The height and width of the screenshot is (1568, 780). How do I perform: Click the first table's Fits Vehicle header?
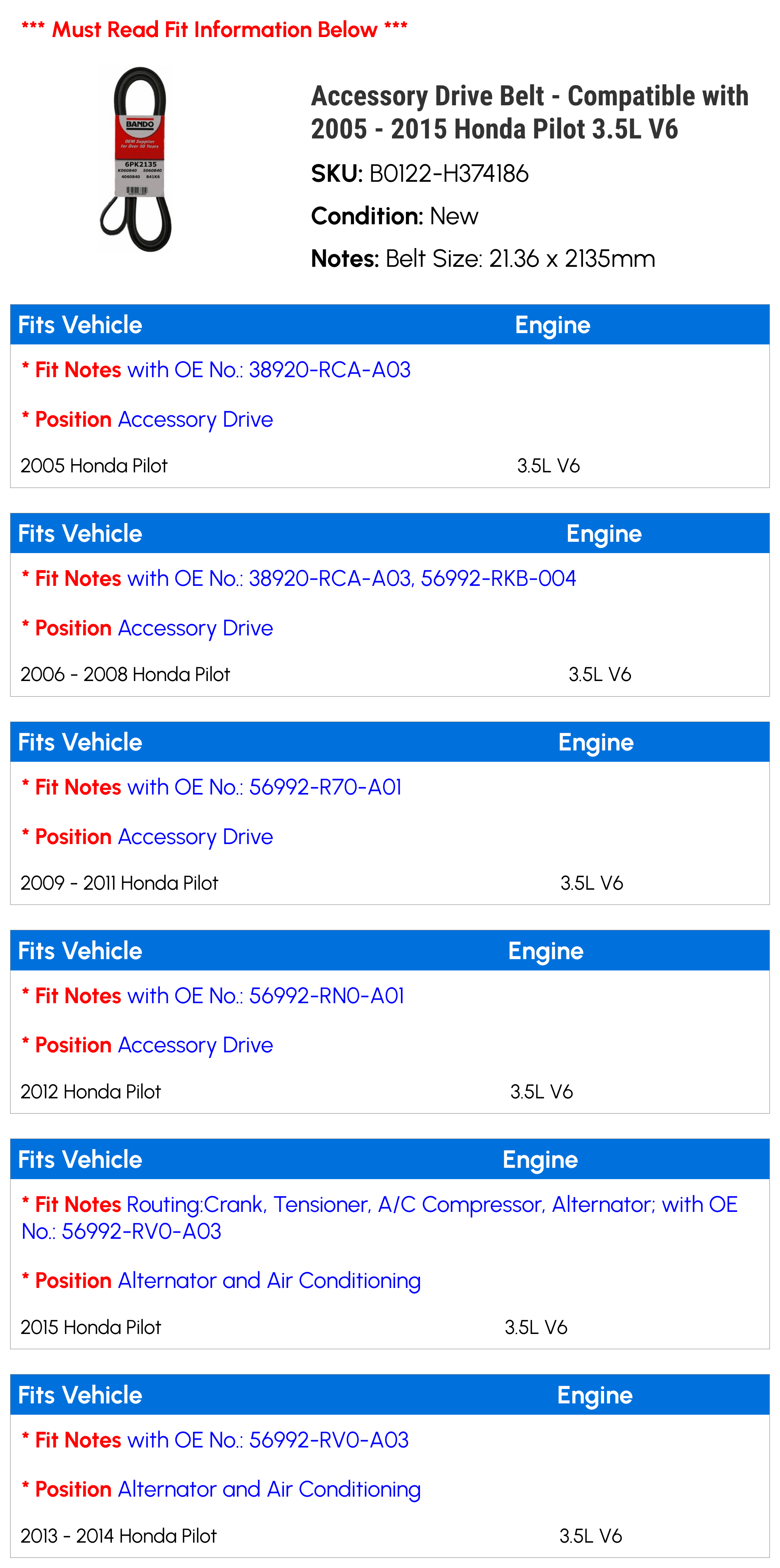click(x=80, y=325)
